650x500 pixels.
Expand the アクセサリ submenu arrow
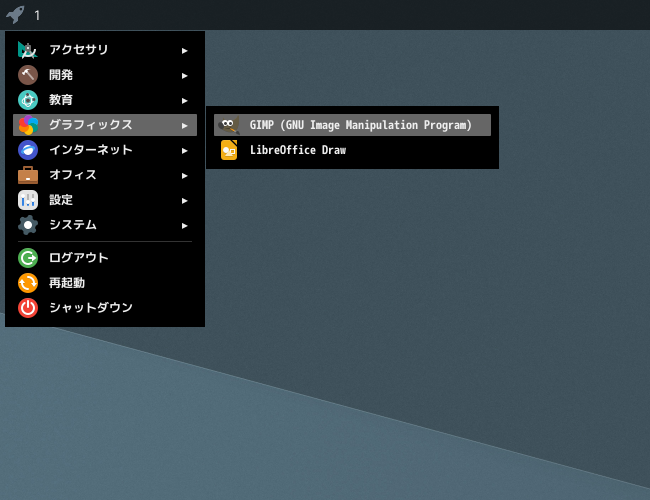[x=184, y=51]
